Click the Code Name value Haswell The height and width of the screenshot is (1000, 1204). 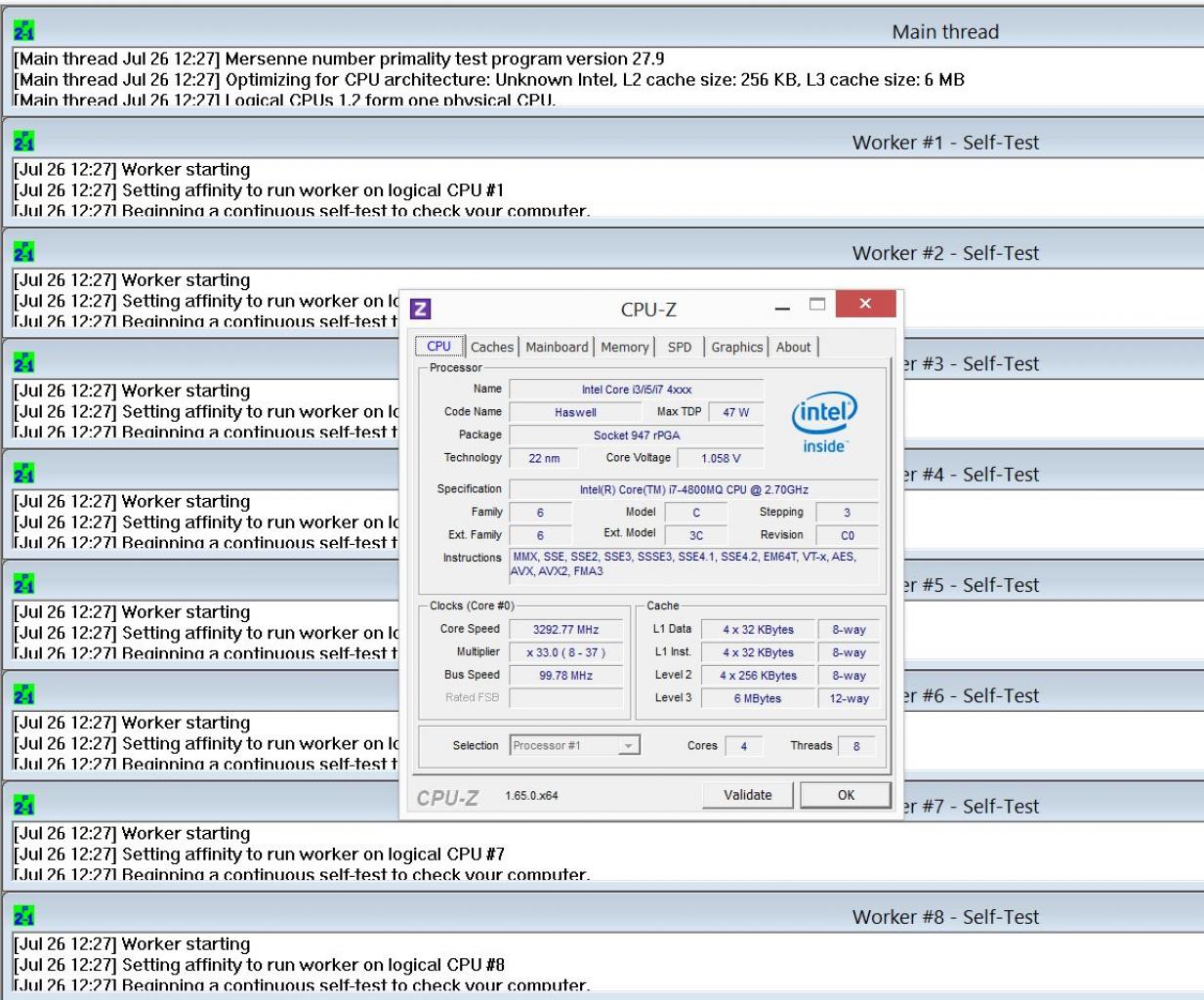click(x=575, y=412)
